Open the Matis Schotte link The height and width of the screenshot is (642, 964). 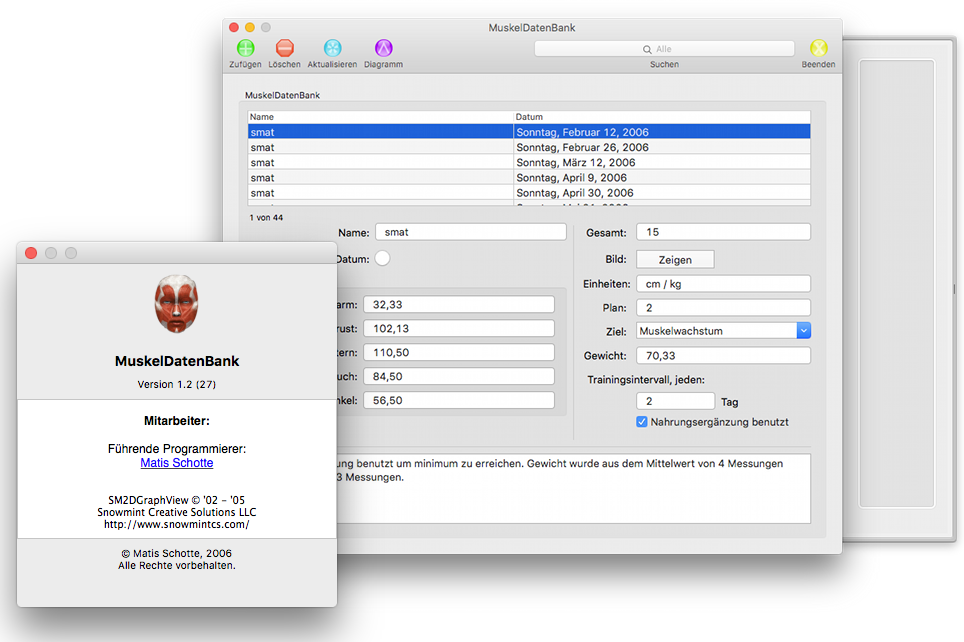coord(177,463)
